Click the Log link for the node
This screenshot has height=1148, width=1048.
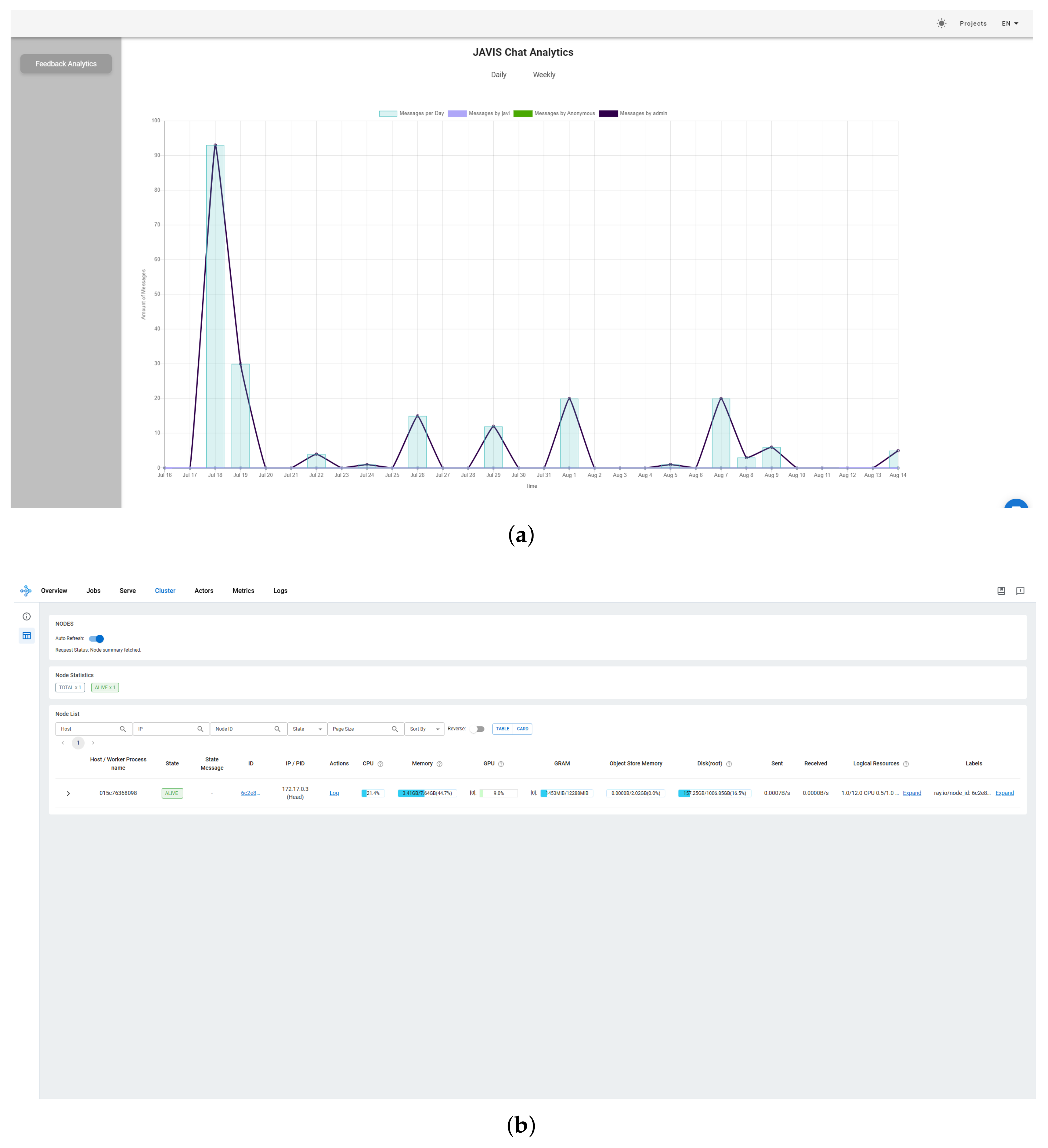[334, 793]
